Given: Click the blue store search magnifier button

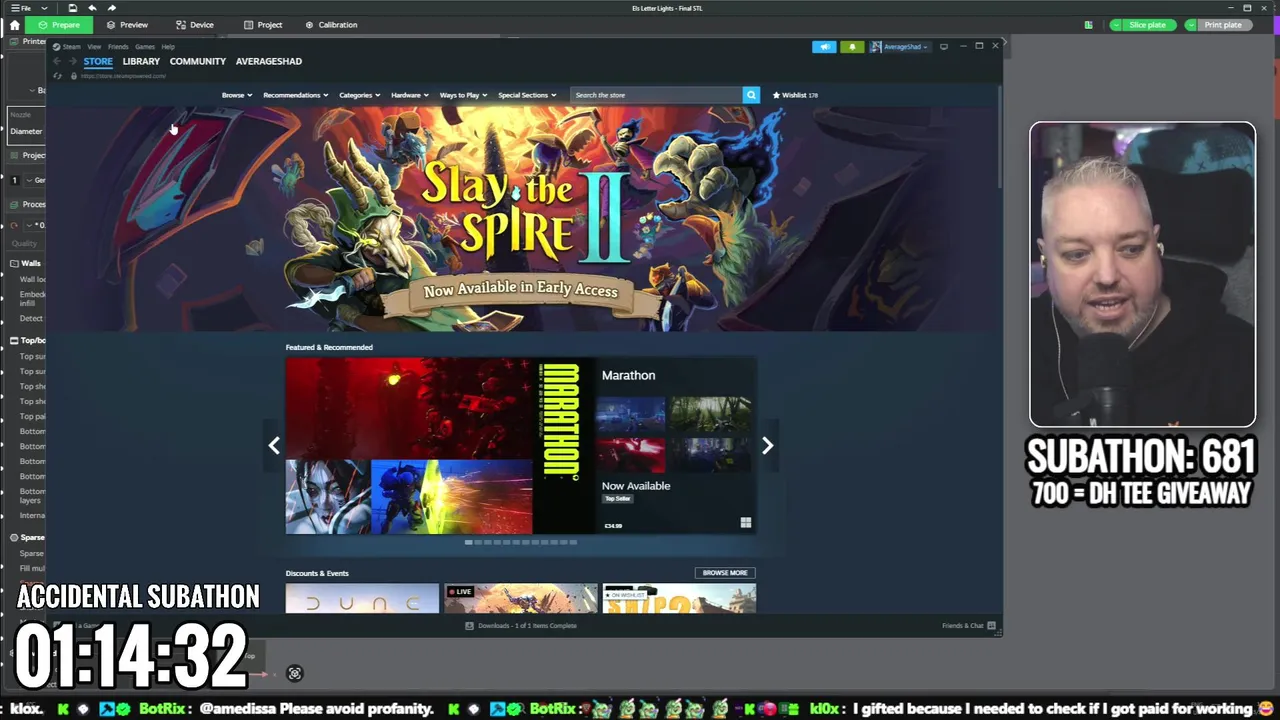Looking at the screenshot, I should (751, 95).
